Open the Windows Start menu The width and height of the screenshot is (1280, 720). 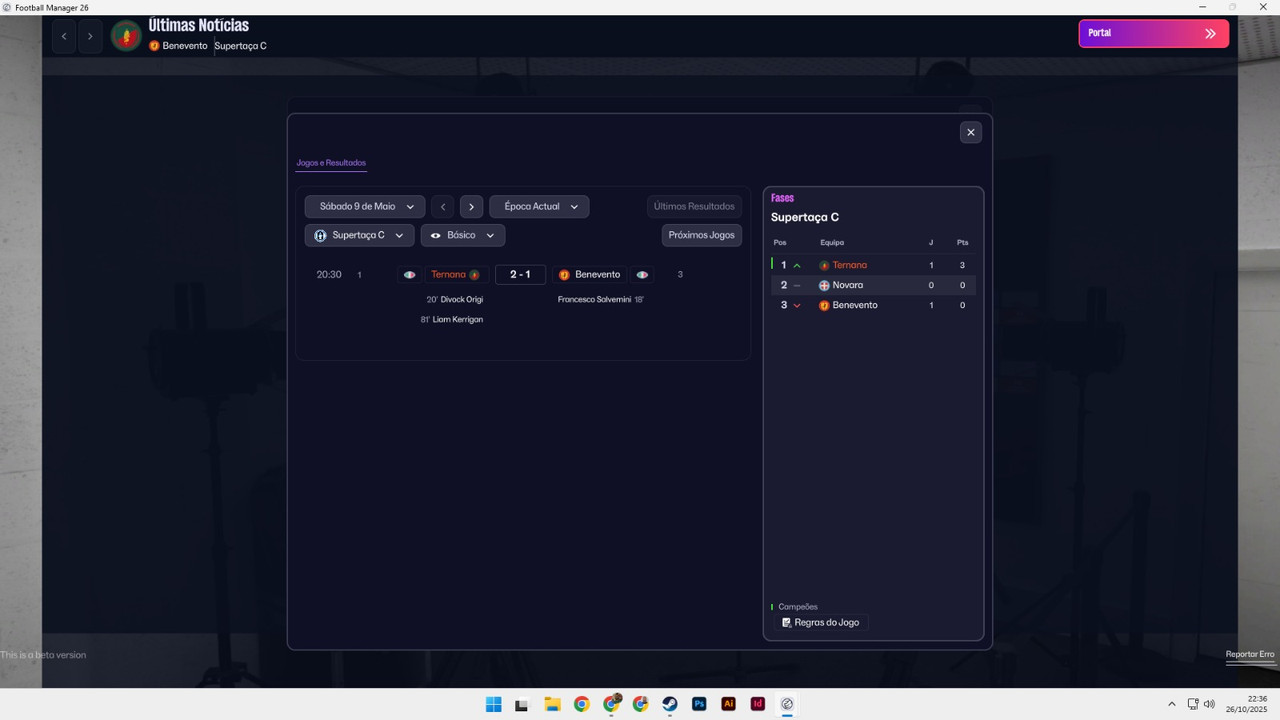pyautogui.click(x=493, y=704)
